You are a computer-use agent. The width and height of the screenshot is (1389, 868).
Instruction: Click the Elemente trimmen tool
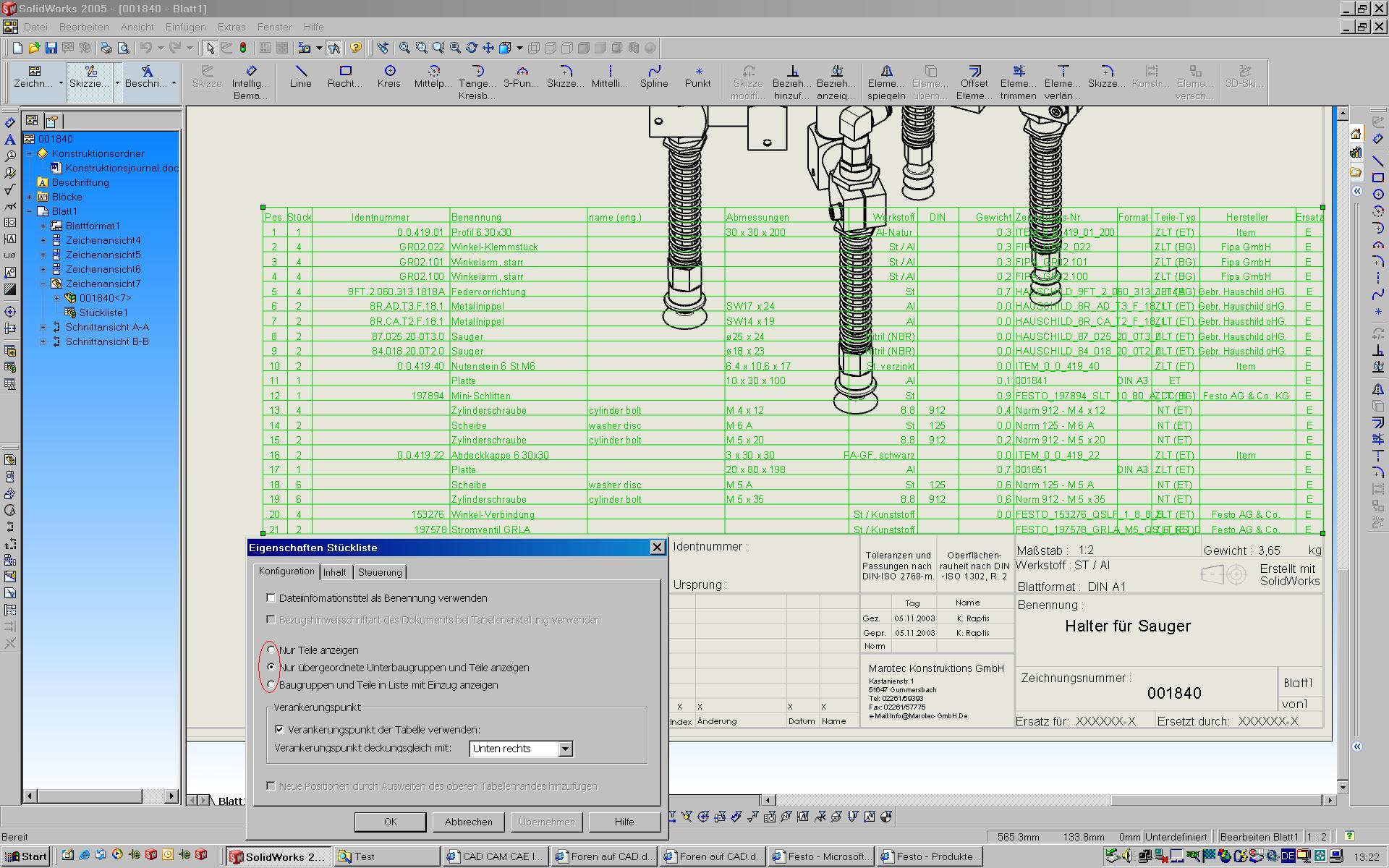coord(1019,82)
